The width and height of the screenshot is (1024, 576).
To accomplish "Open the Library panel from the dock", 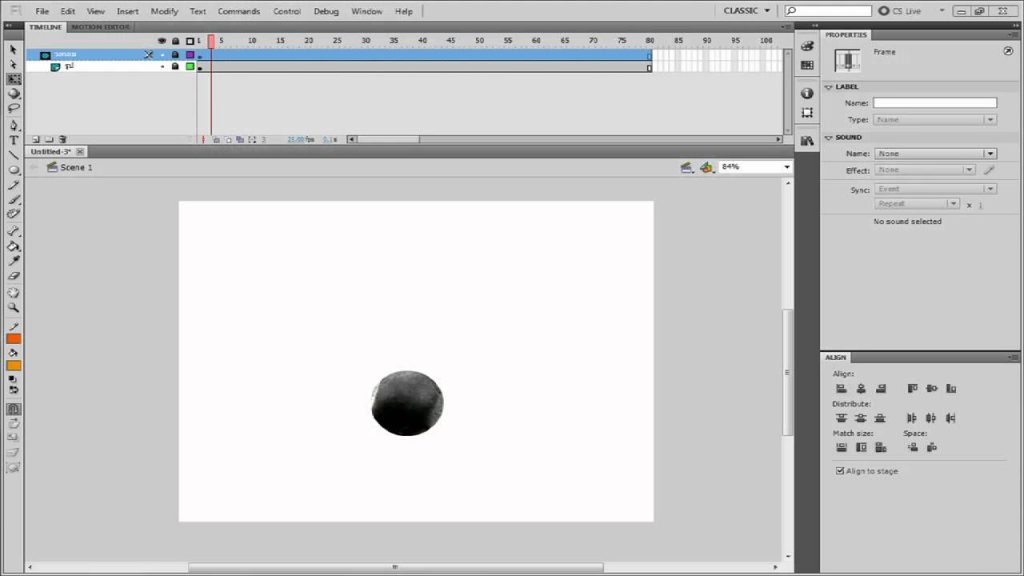I will 807,140.
